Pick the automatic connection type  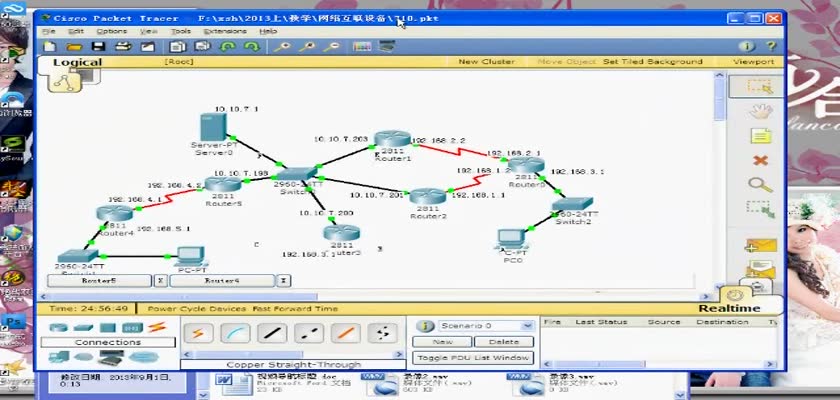click(198, 333)
